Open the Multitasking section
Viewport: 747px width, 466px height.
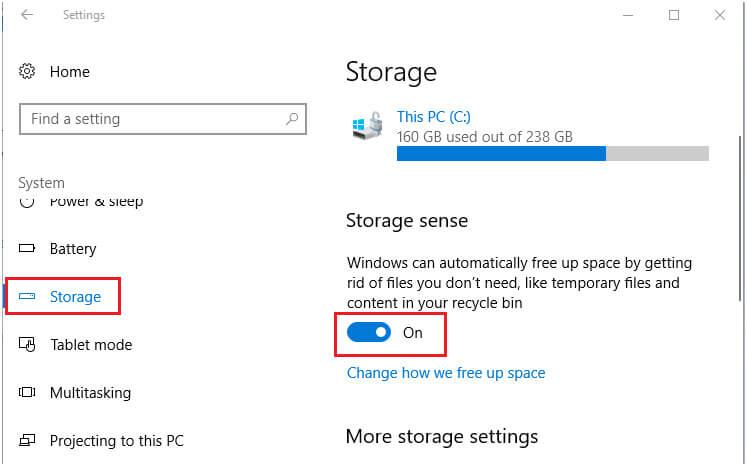pos(90,393)
